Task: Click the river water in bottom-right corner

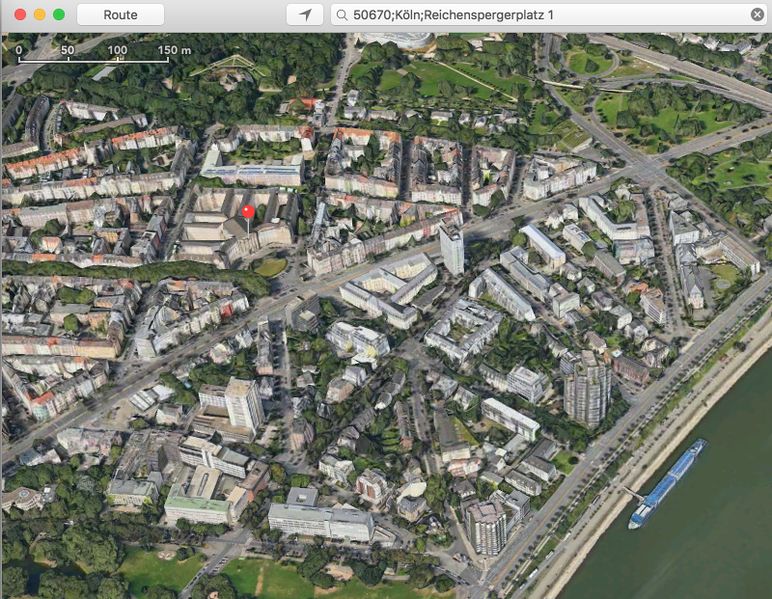Action: coord(700,560)
